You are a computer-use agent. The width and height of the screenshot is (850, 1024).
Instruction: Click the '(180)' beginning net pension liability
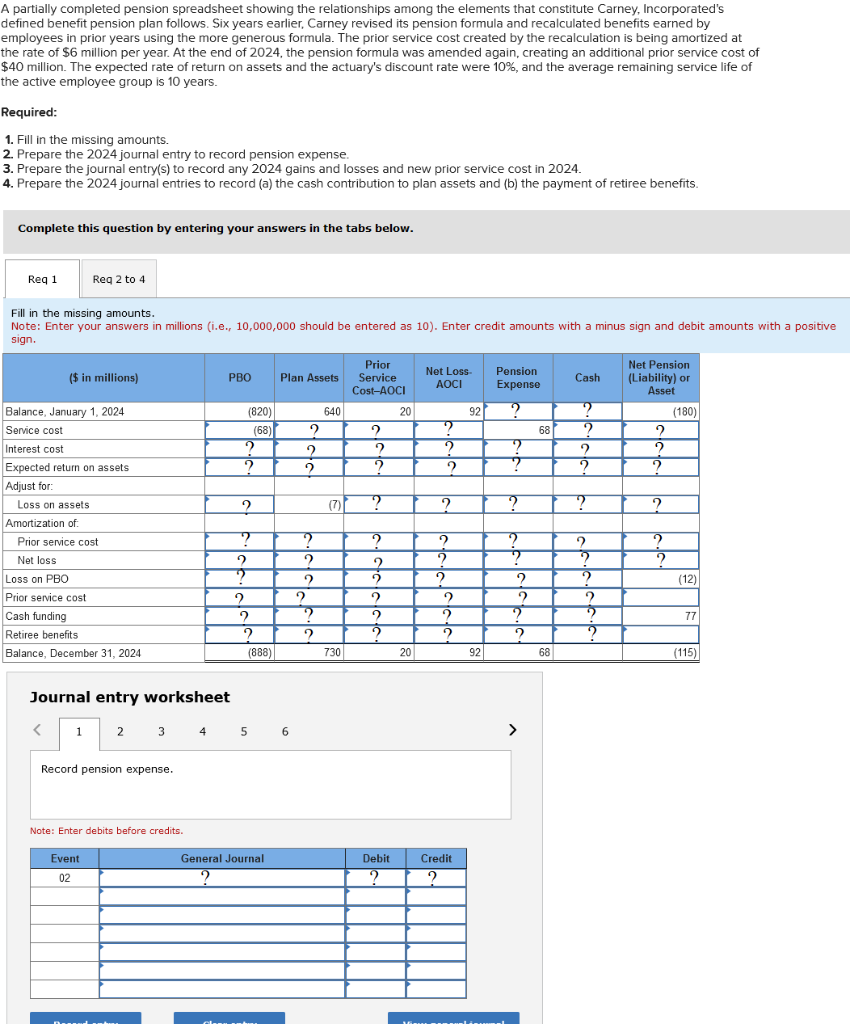(685, 411)
